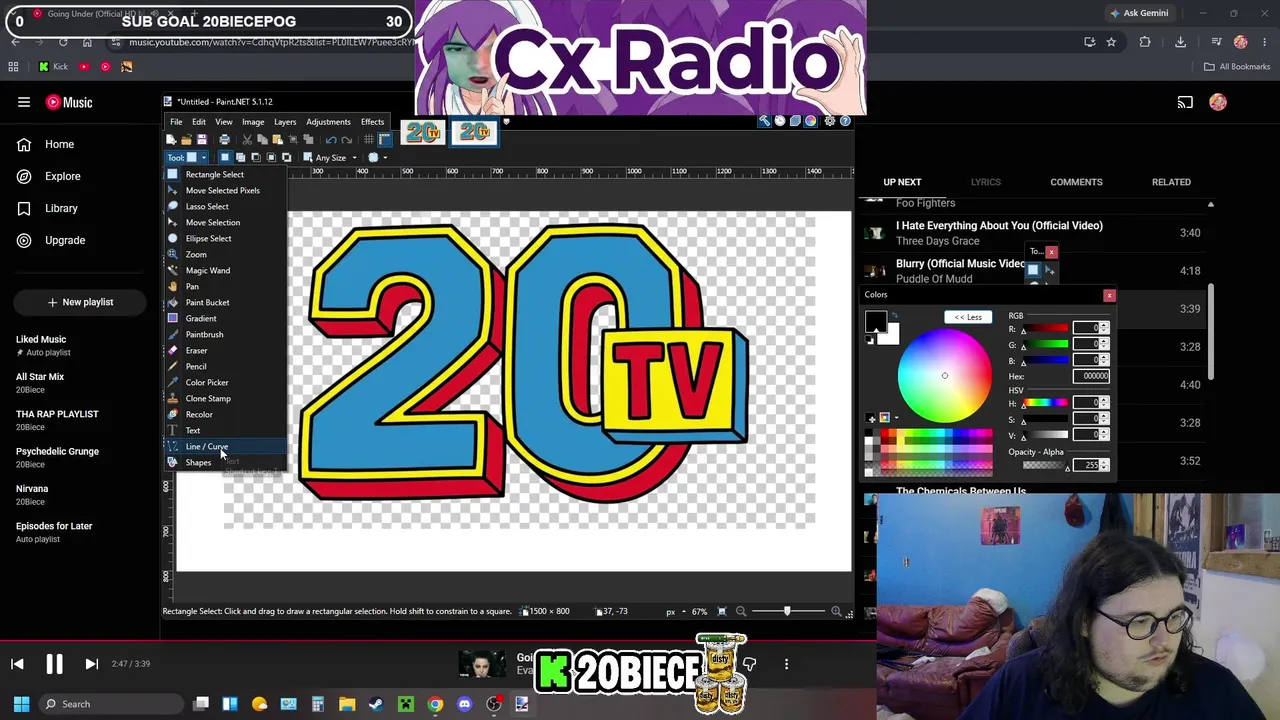
Task: Pause the YouTube Music track
Action: 54,664
